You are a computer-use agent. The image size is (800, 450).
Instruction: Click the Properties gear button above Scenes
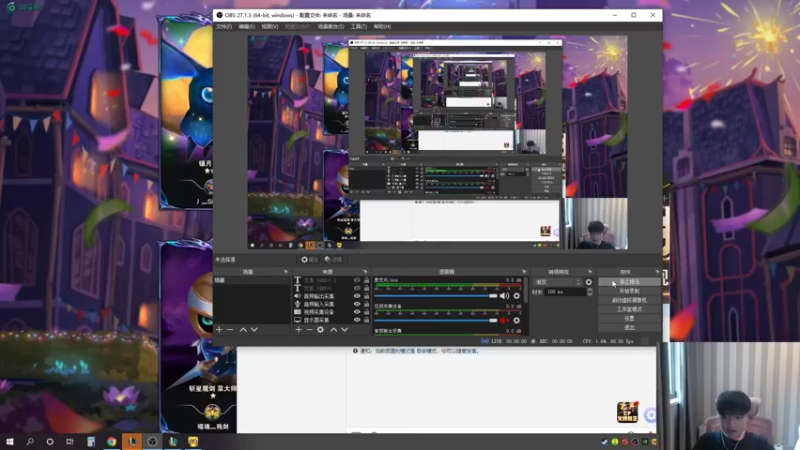pyautogui.click(x=309, y=260)
